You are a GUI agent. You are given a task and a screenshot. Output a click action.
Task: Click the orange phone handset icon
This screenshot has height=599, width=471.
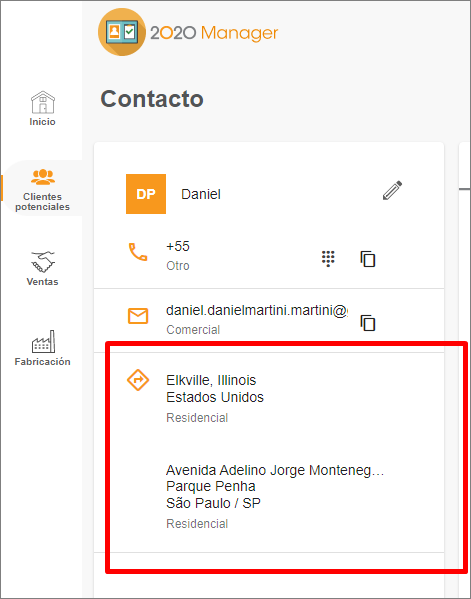138,252
